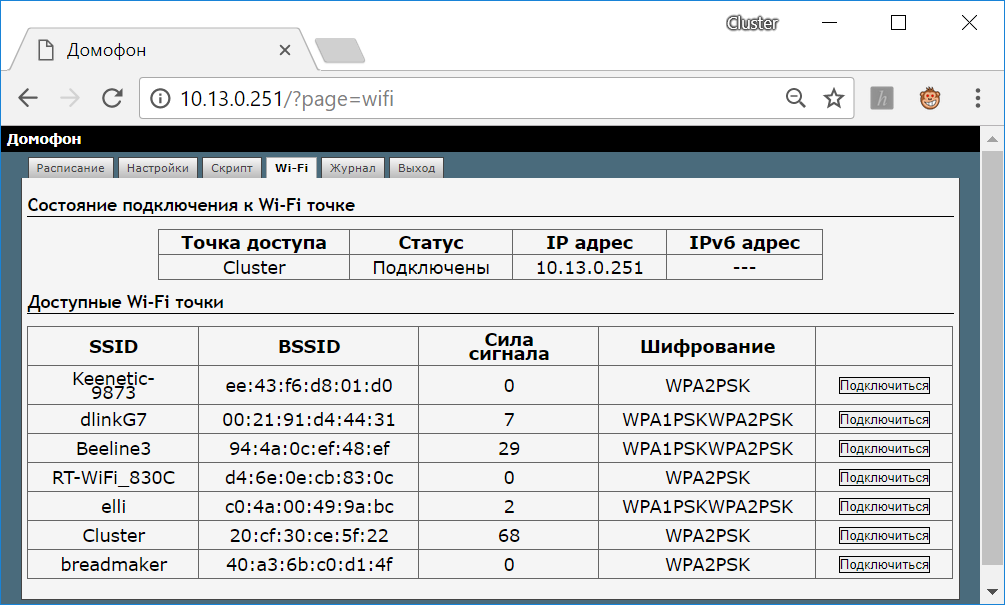Switch to the Расписание tab
Image resolution: width=1005 pixels, height=605 pixels.
[70, 167]
